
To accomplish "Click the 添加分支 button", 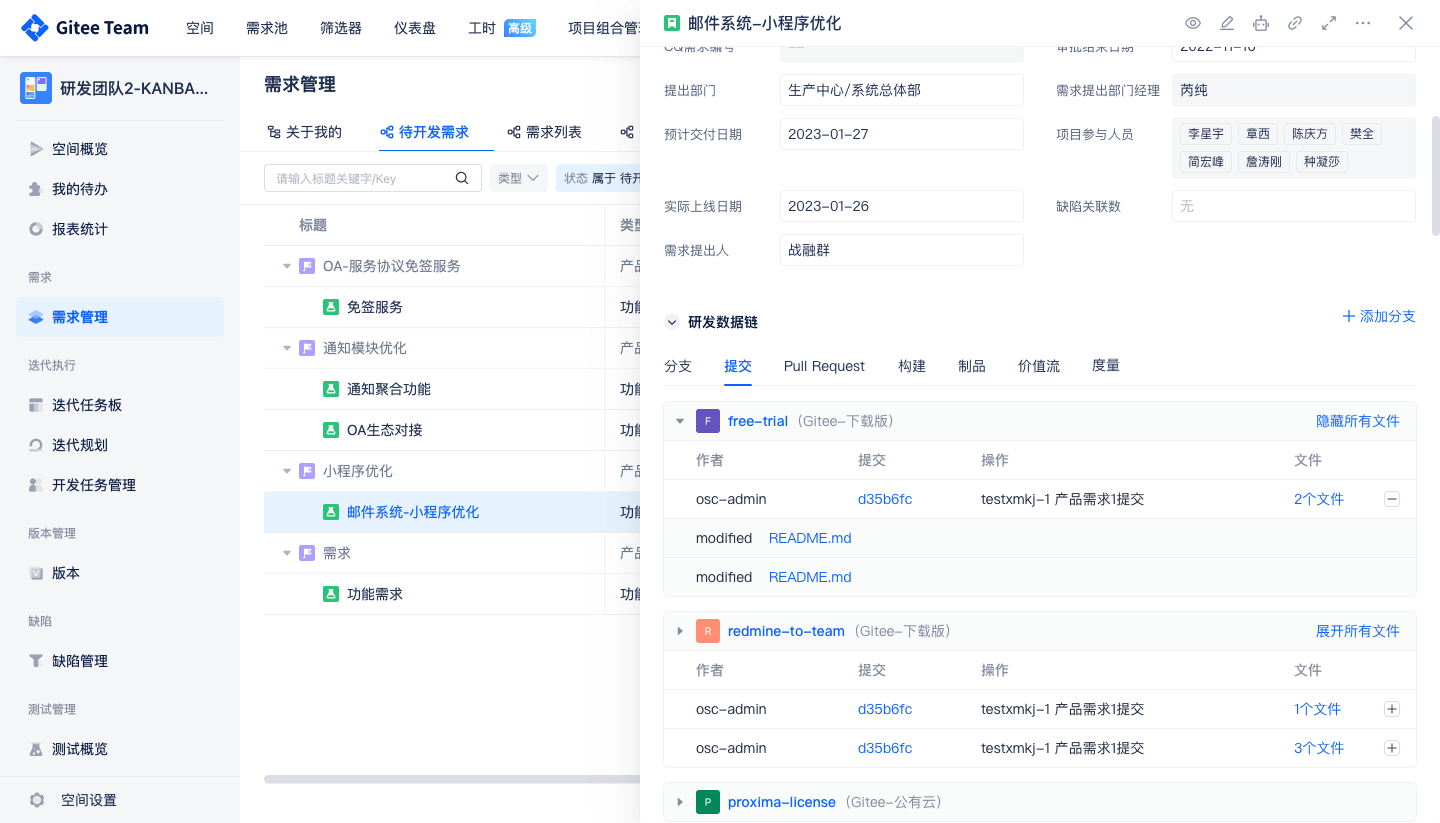I will (x=1379, y=316).
